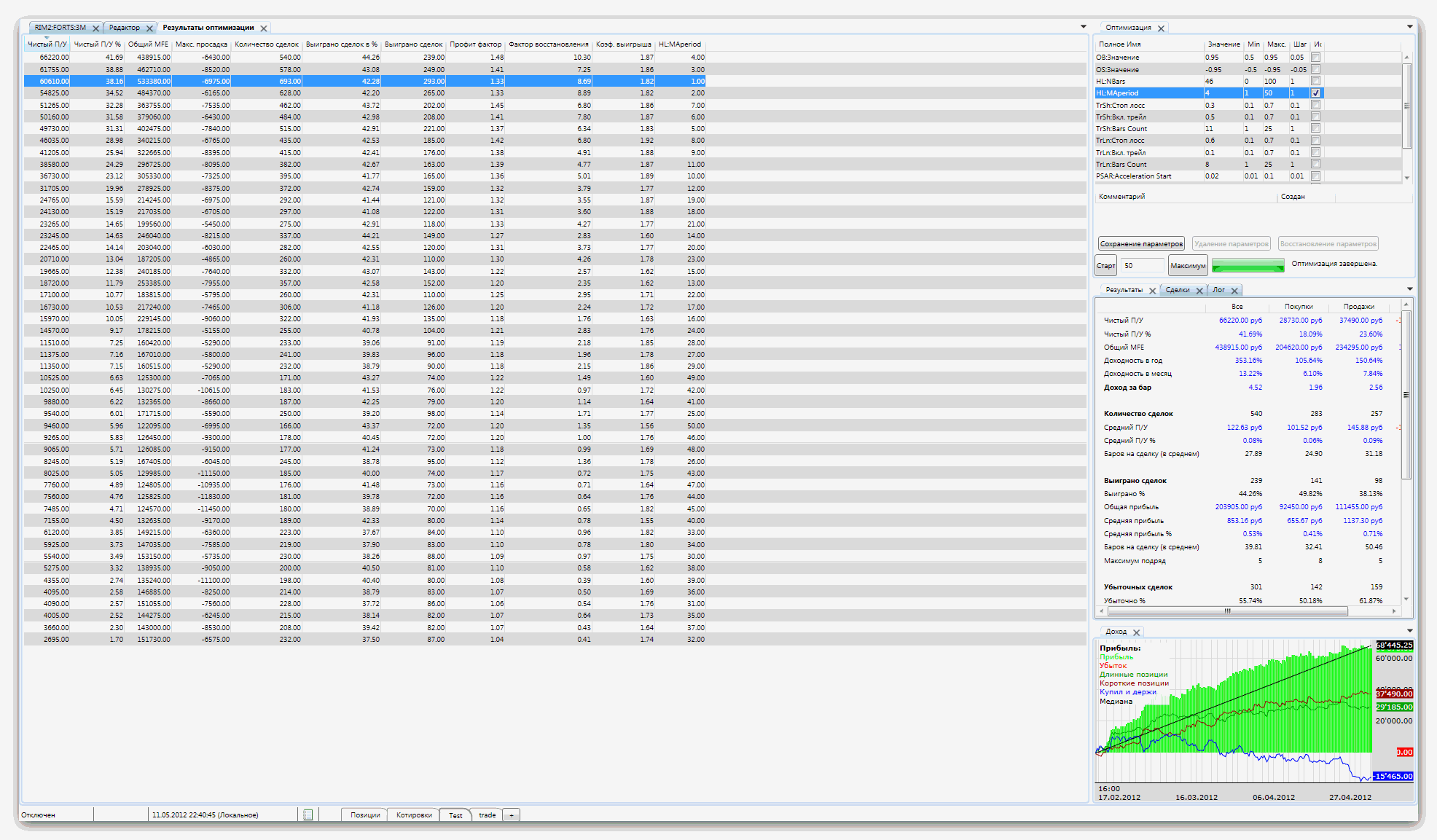
Task: Close the Редактор tab
Action: [x=149, y=28]
